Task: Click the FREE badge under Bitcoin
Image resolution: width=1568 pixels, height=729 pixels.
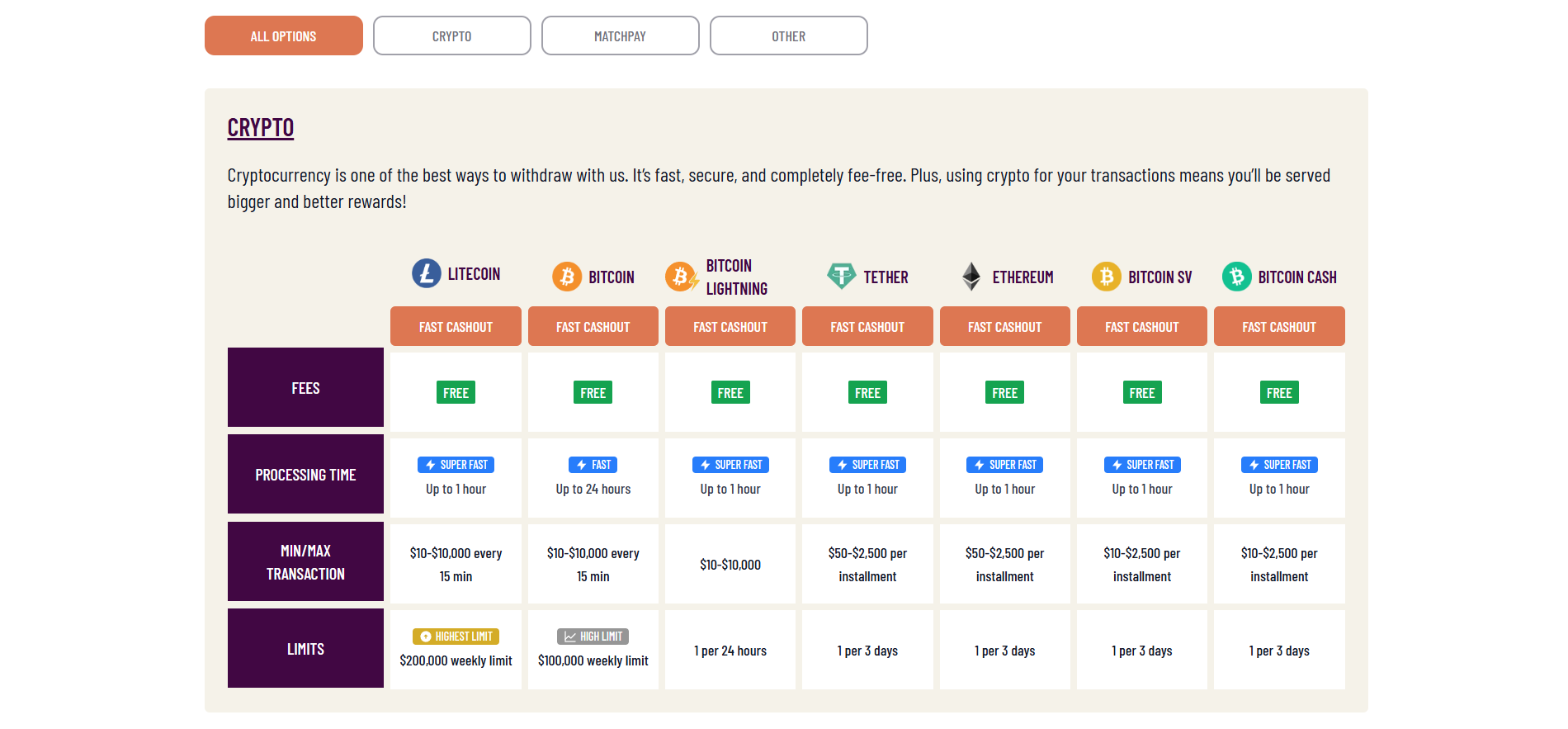Action: 593,393
